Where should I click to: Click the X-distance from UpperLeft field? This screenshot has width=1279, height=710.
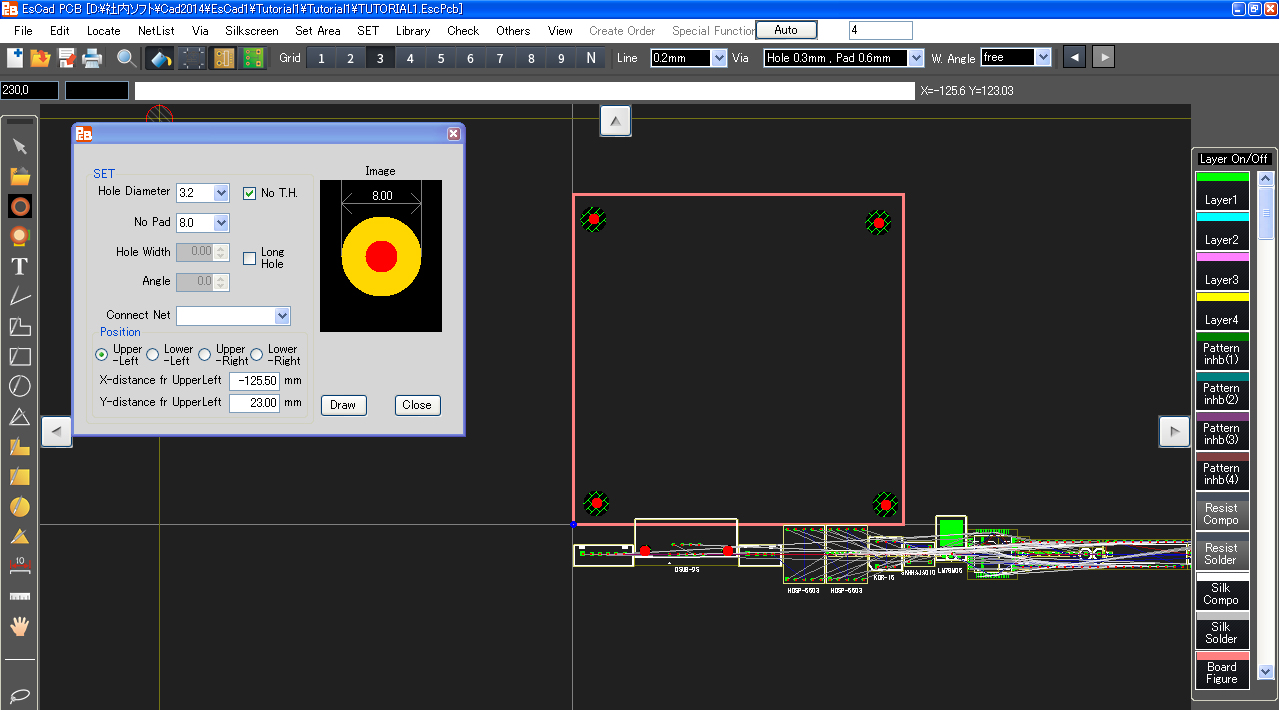click(254, 381)
